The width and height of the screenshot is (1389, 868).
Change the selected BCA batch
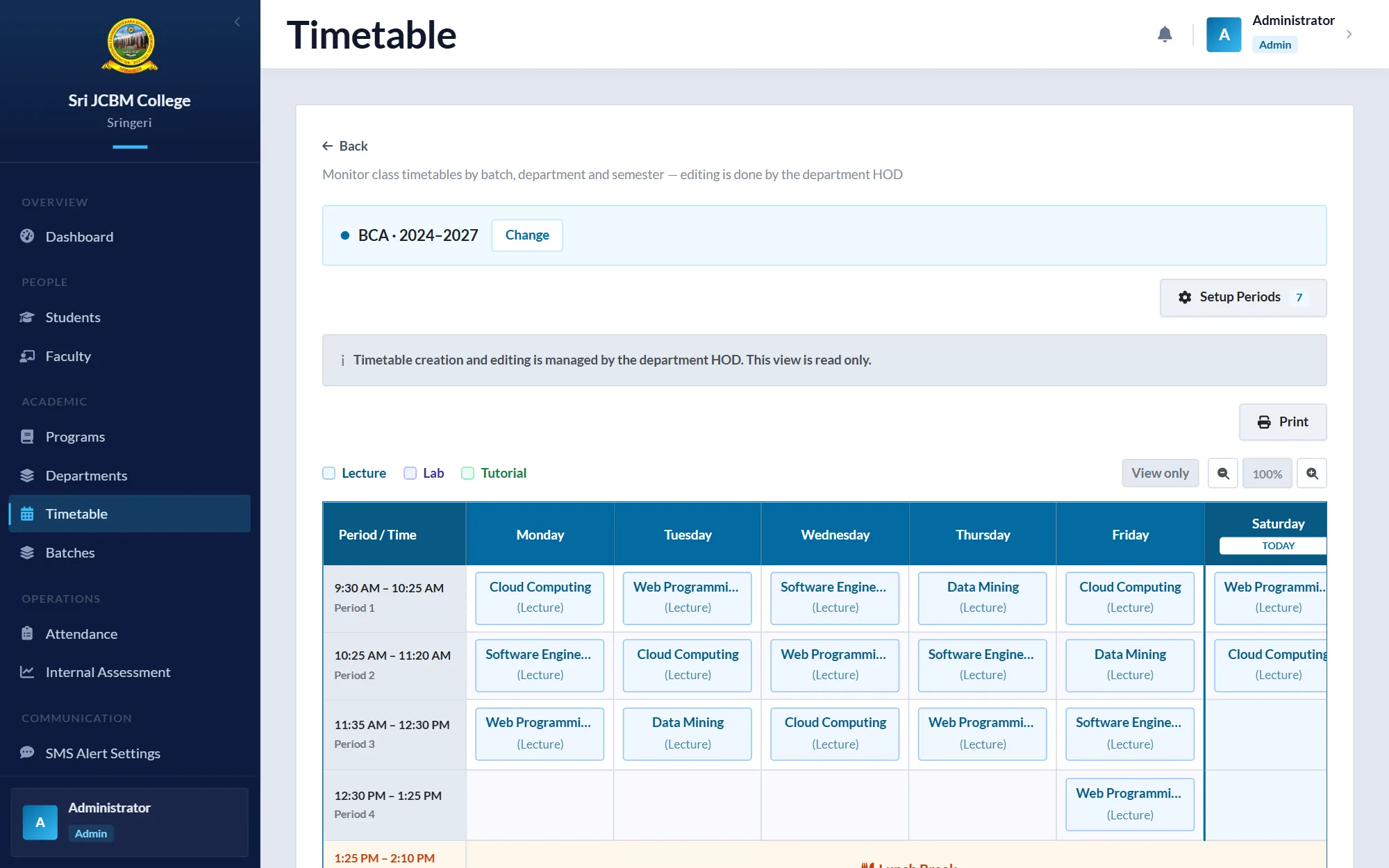coord(527,235)
